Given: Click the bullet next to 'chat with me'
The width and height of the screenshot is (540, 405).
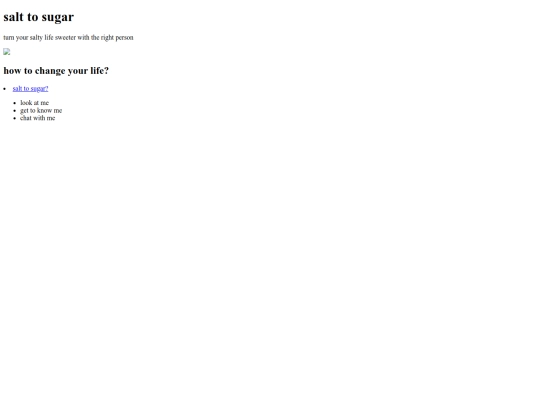Looking at the screenshot, I should (x=14, y=118).
